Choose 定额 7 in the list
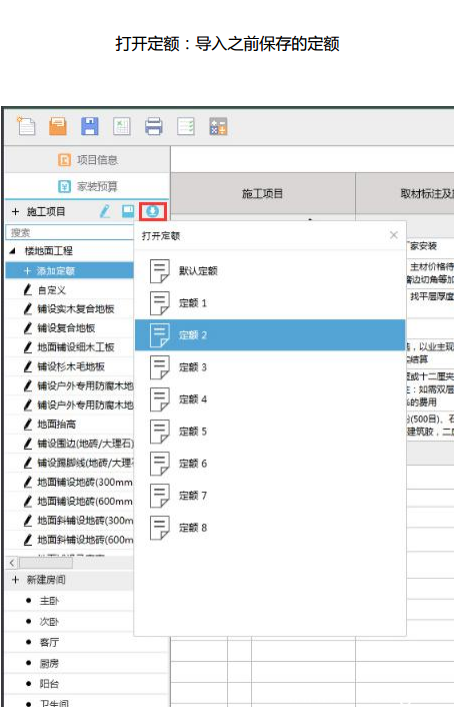This screenshot has height=710, width=457. (270, 495)
